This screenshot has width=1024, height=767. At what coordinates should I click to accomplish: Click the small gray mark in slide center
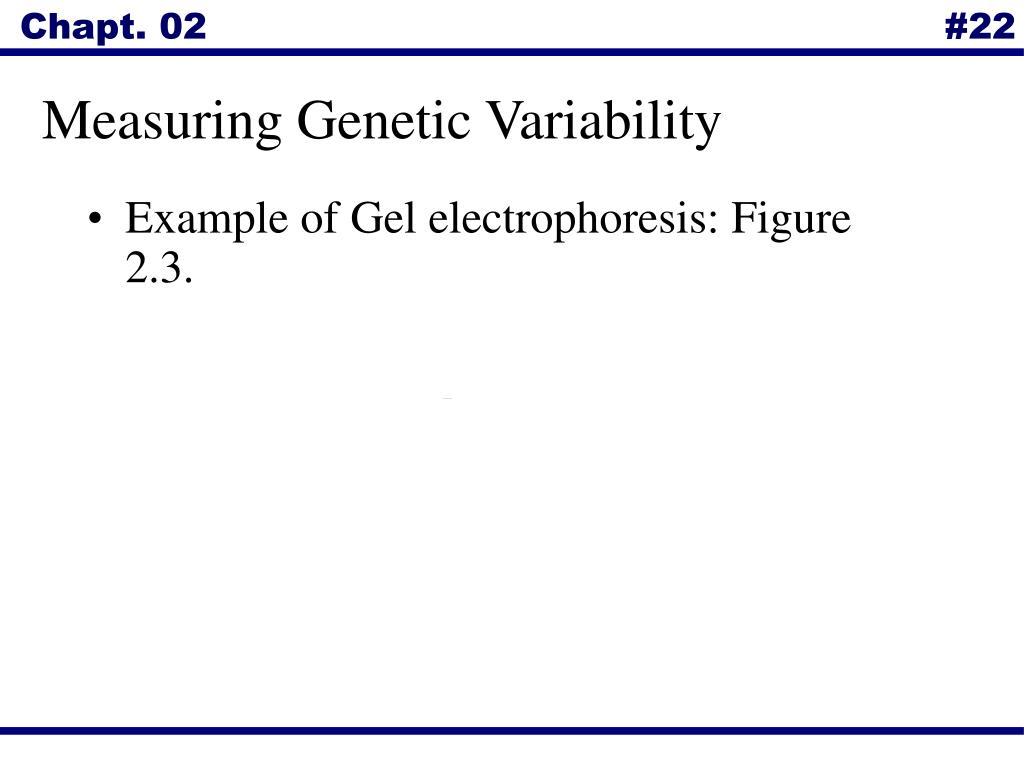(447, 398)
